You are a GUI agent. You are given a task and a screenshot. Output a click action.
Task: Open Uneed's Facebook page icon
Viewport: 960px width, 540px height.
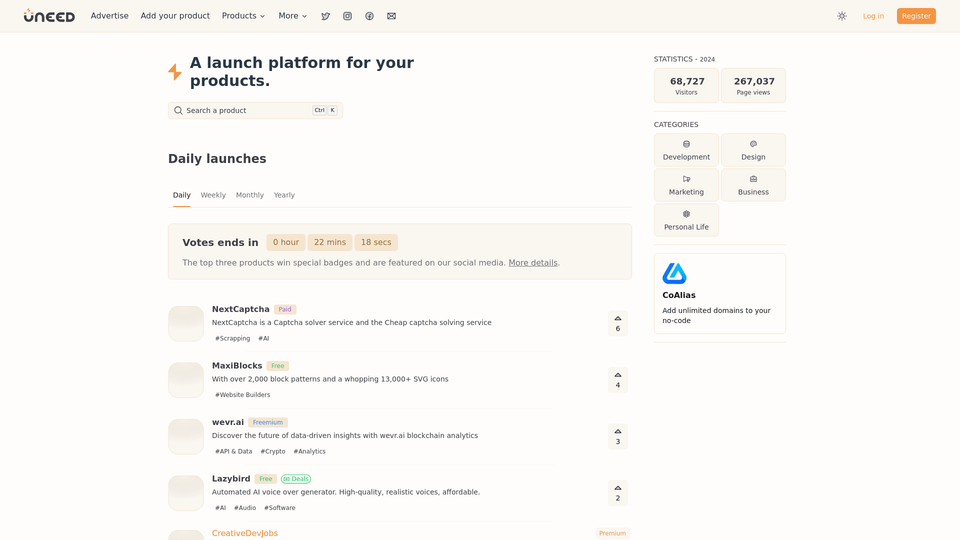point(369,16)
